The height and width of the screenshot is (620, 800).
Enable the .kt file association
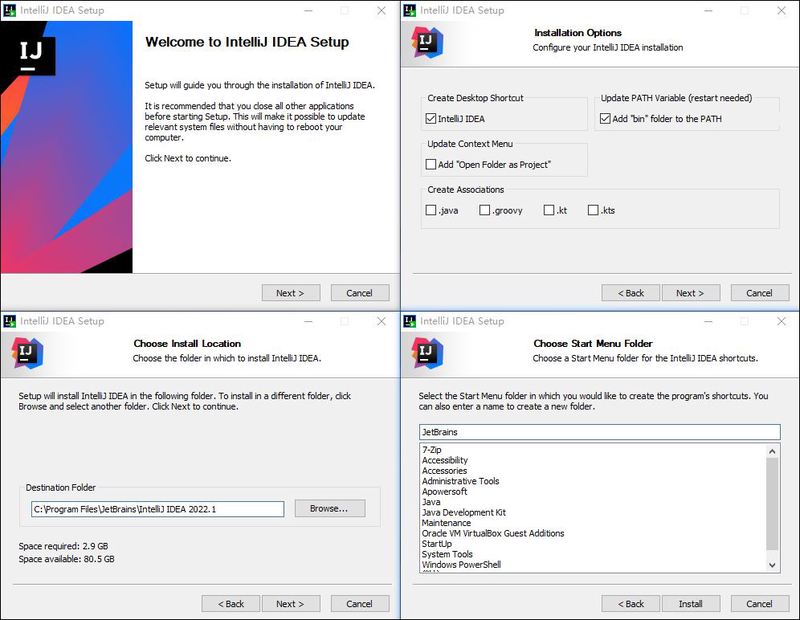549,210
